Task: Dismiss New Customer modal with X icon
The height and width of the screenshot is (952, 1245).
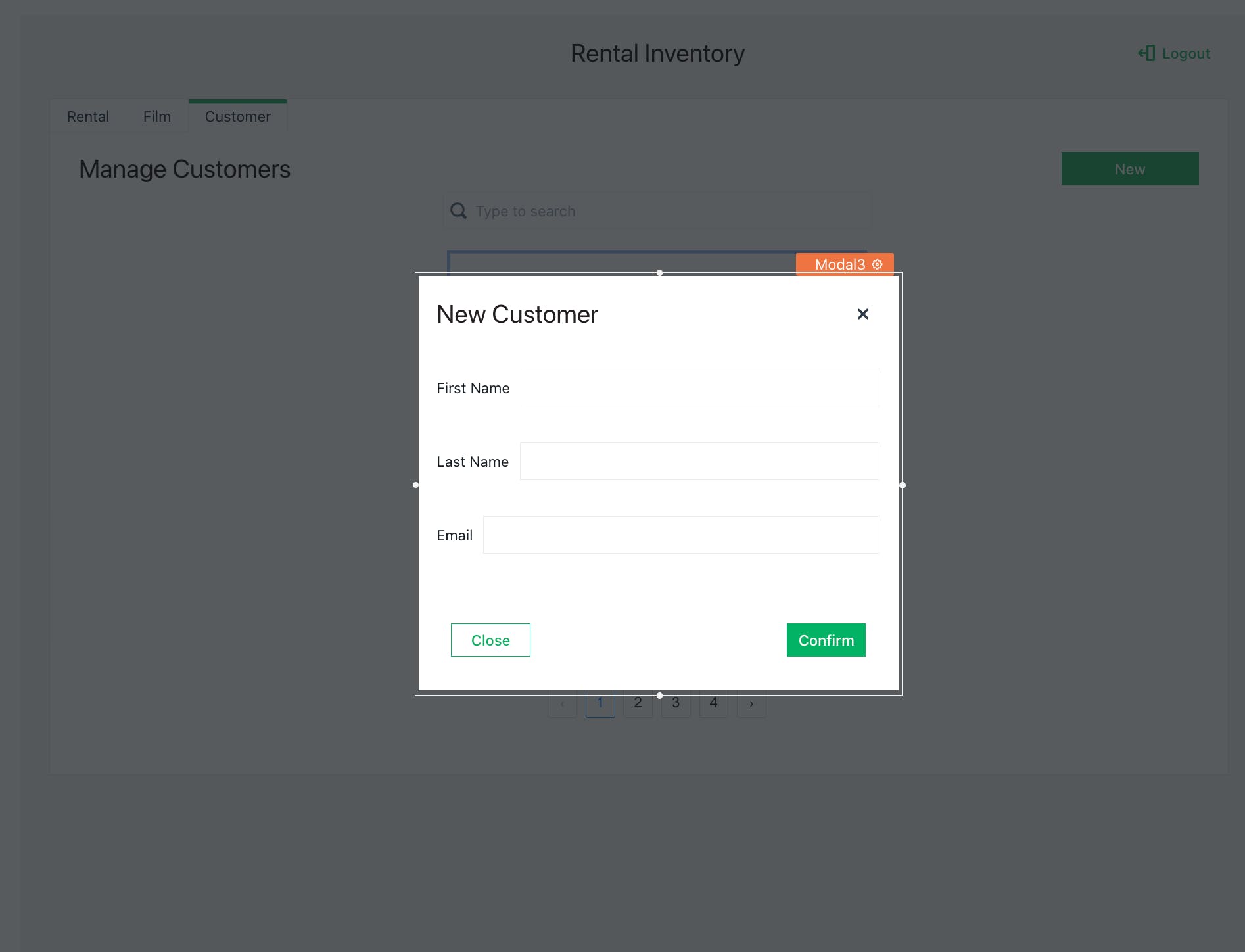Action: tap(862, 314)
